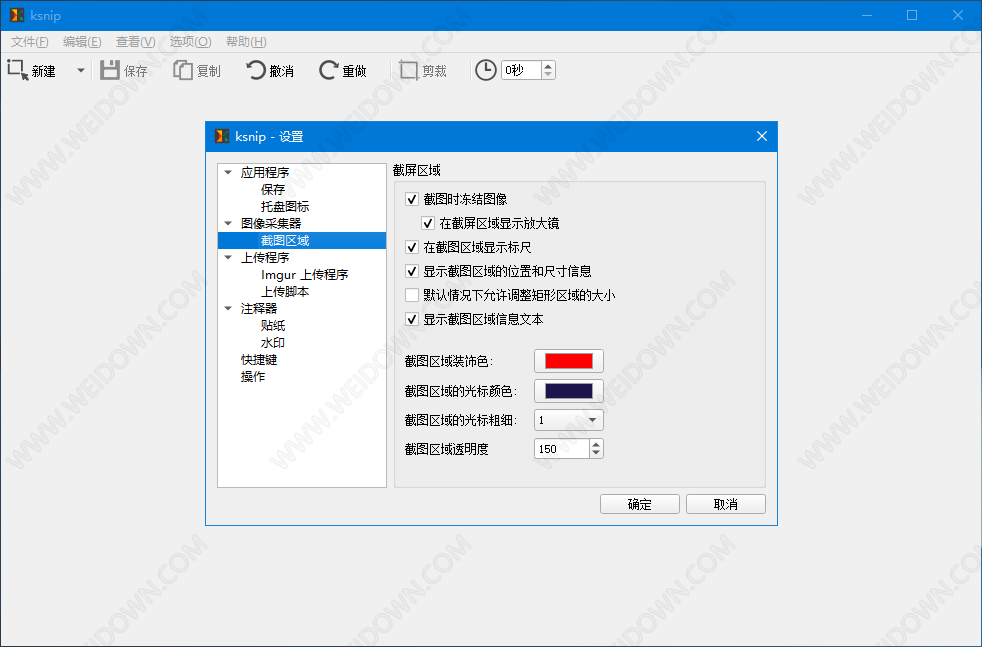Image resolution: width=982 pixels, height=647 pixels.
Task: Open the 截图区域的光标粗细 dropdown
Action: pos(569,420)
